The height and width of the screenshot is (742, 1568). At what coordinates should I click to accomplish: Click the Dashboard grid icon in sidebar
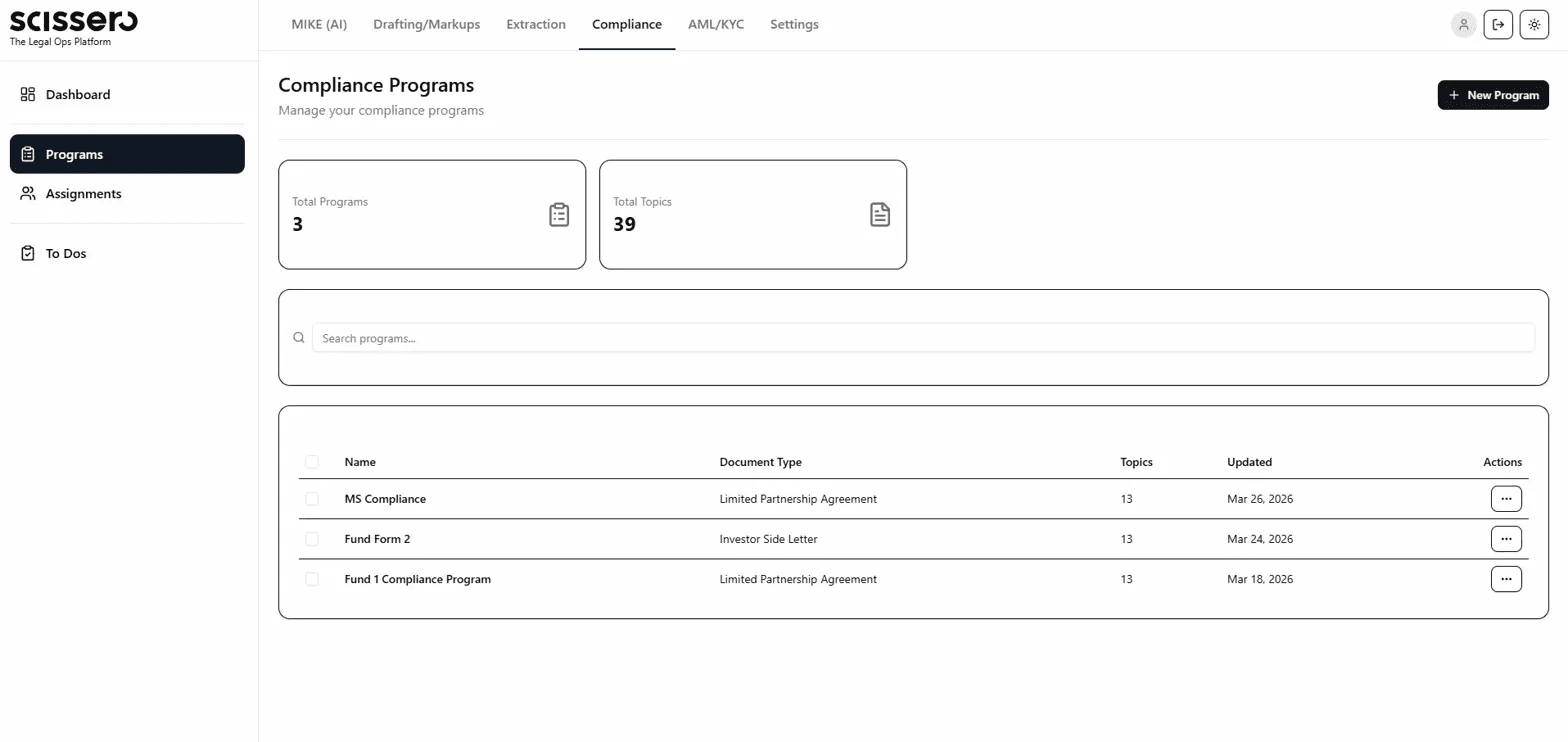[x=28, y=94]
